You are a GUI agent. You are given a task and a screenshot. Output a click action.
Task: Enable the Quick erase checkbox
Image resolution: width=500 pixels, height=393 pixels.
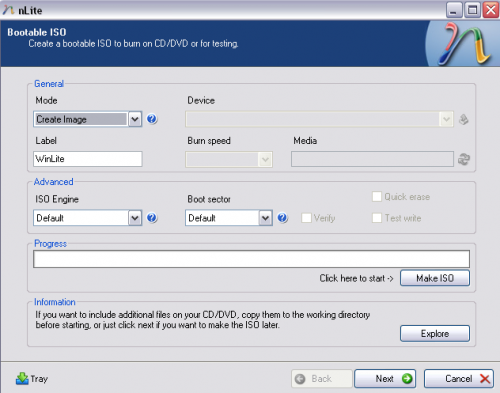click(377, 197)
